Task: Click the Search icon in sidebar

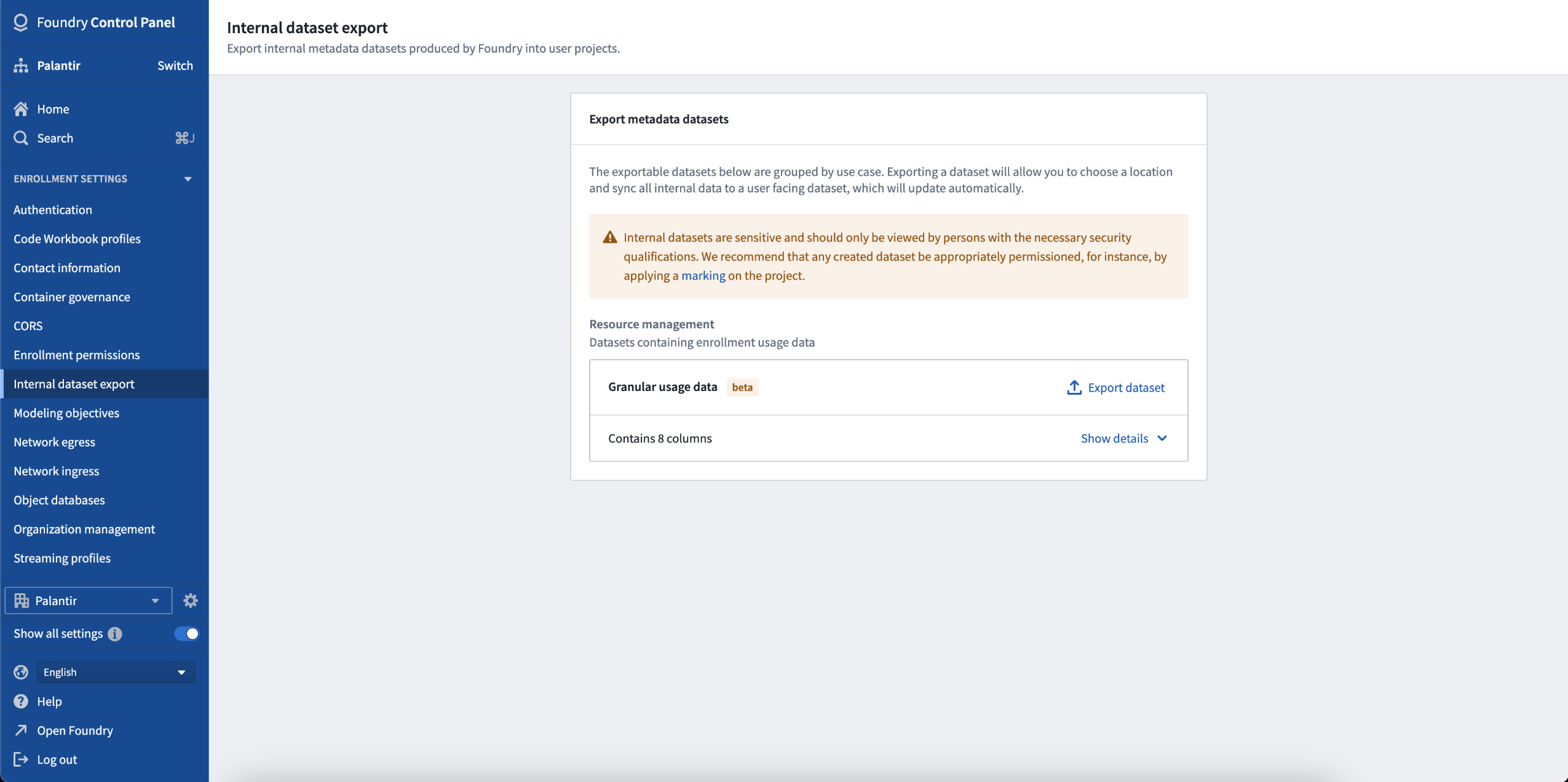Action: click(23, 138)
